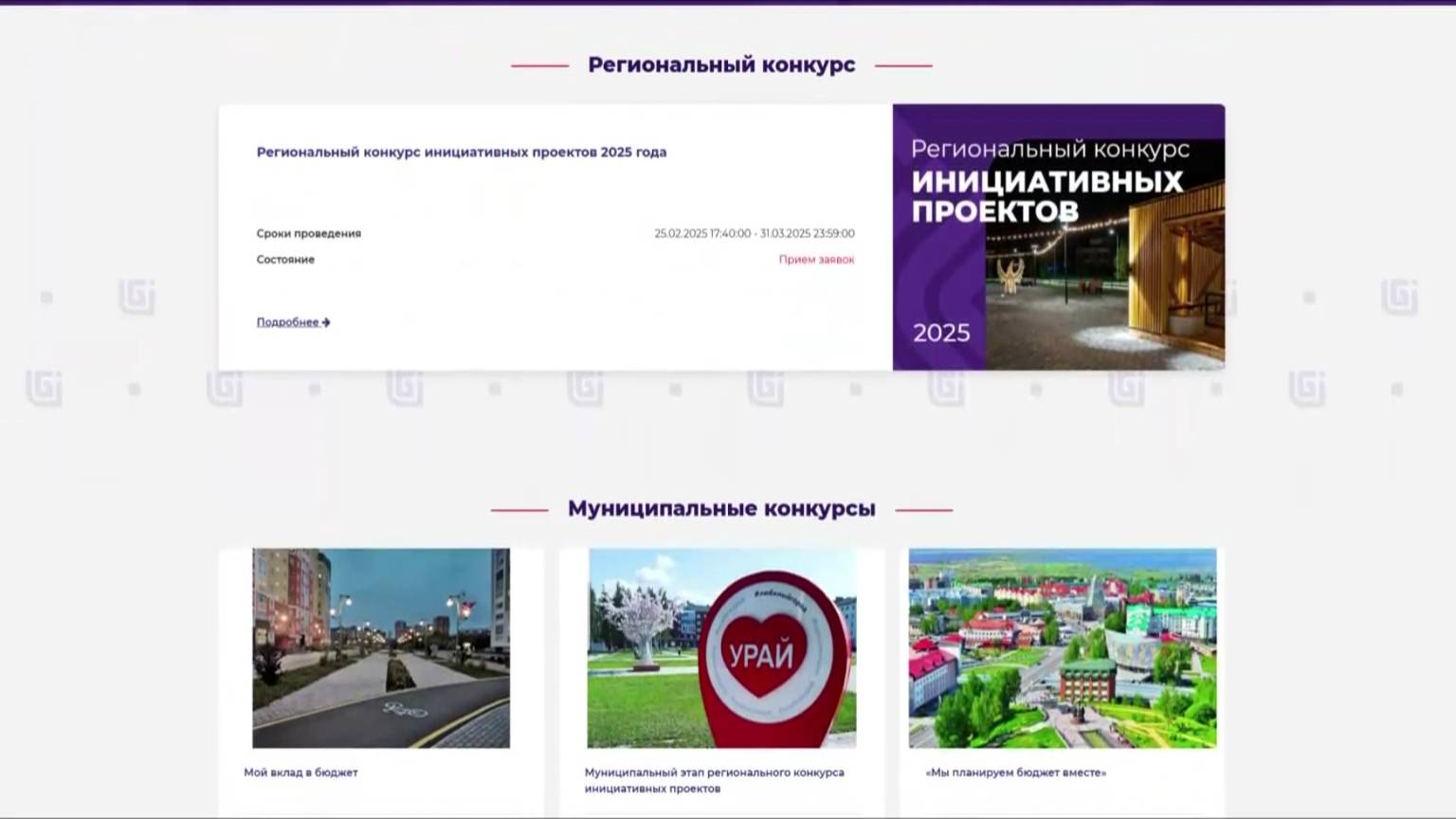
Task: Click the 'Мой вклад в бюджет' caption
Action: pyautogui.click(x=301, y=773)
